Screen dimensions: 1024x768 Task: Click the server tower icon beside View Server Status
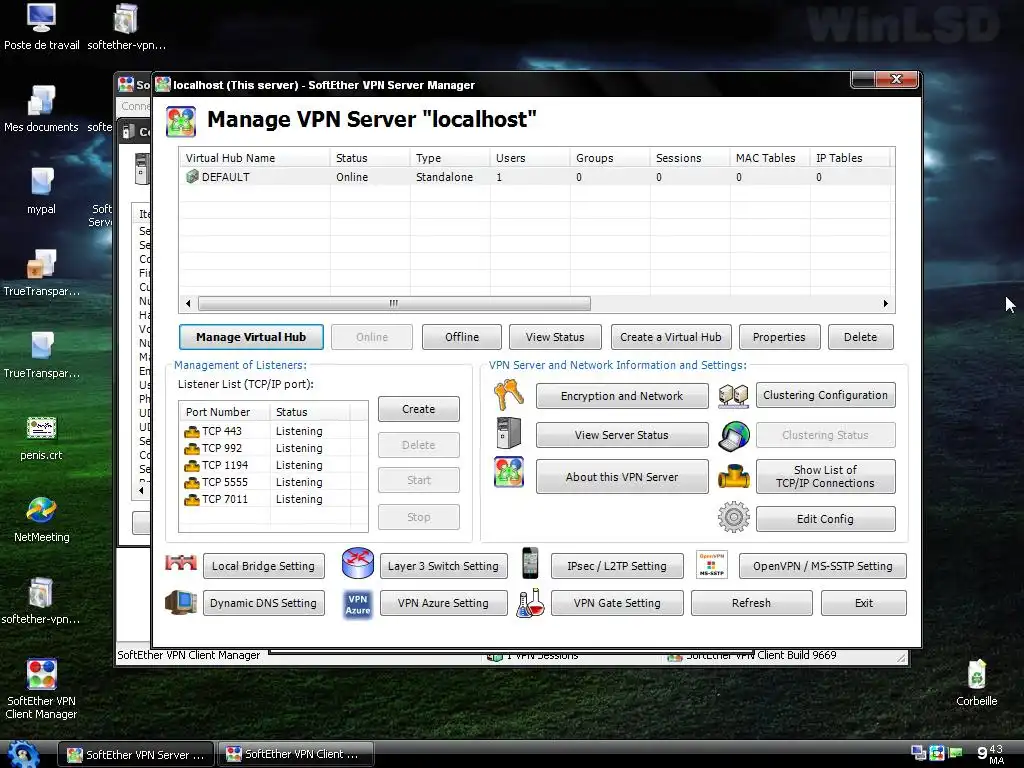pyautogui.click(x=509, y=433)
